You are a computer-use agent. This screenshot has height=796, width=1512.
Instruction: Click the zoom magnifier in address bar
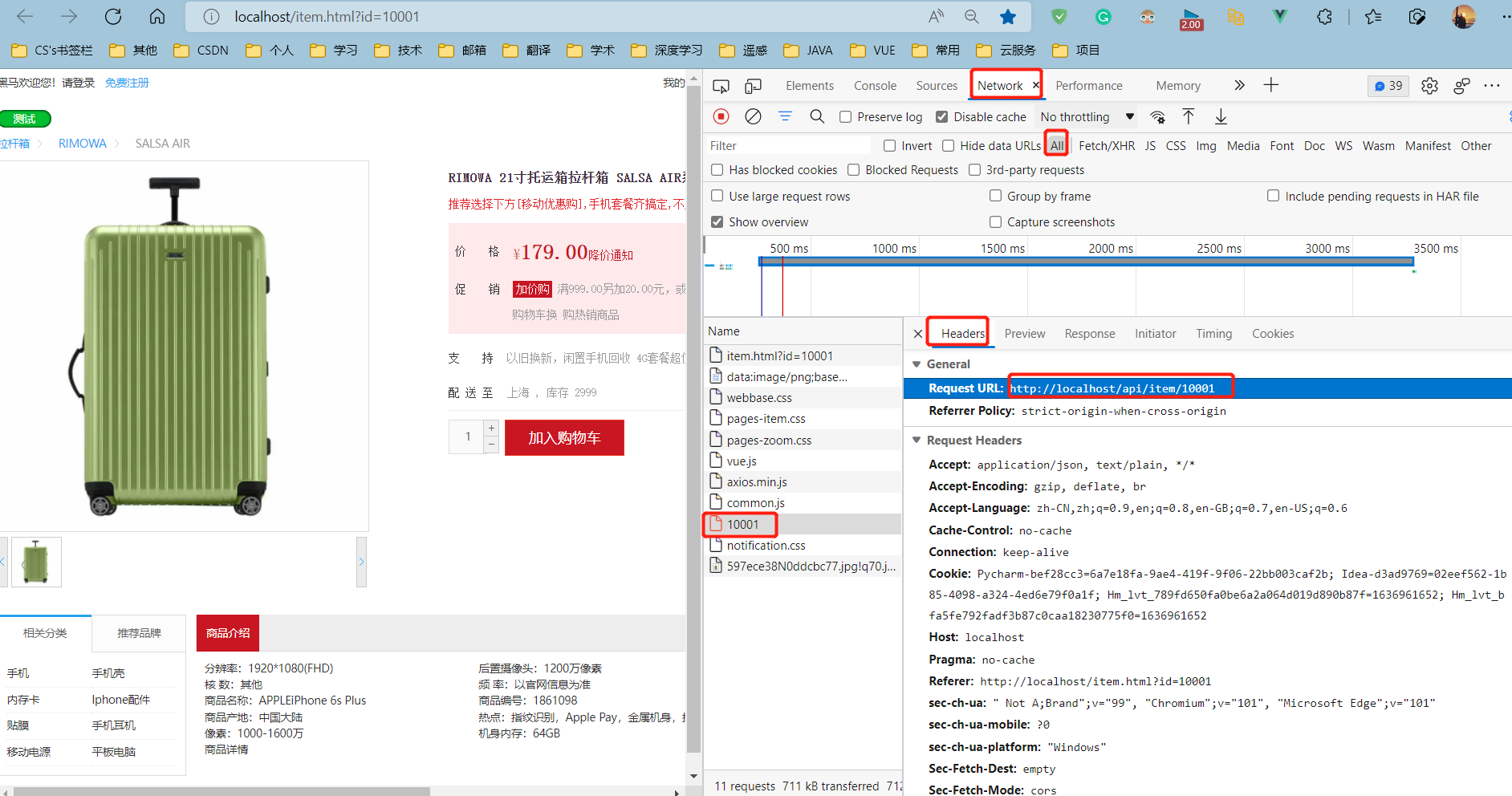pyautogui.click(x=971, y=17)
